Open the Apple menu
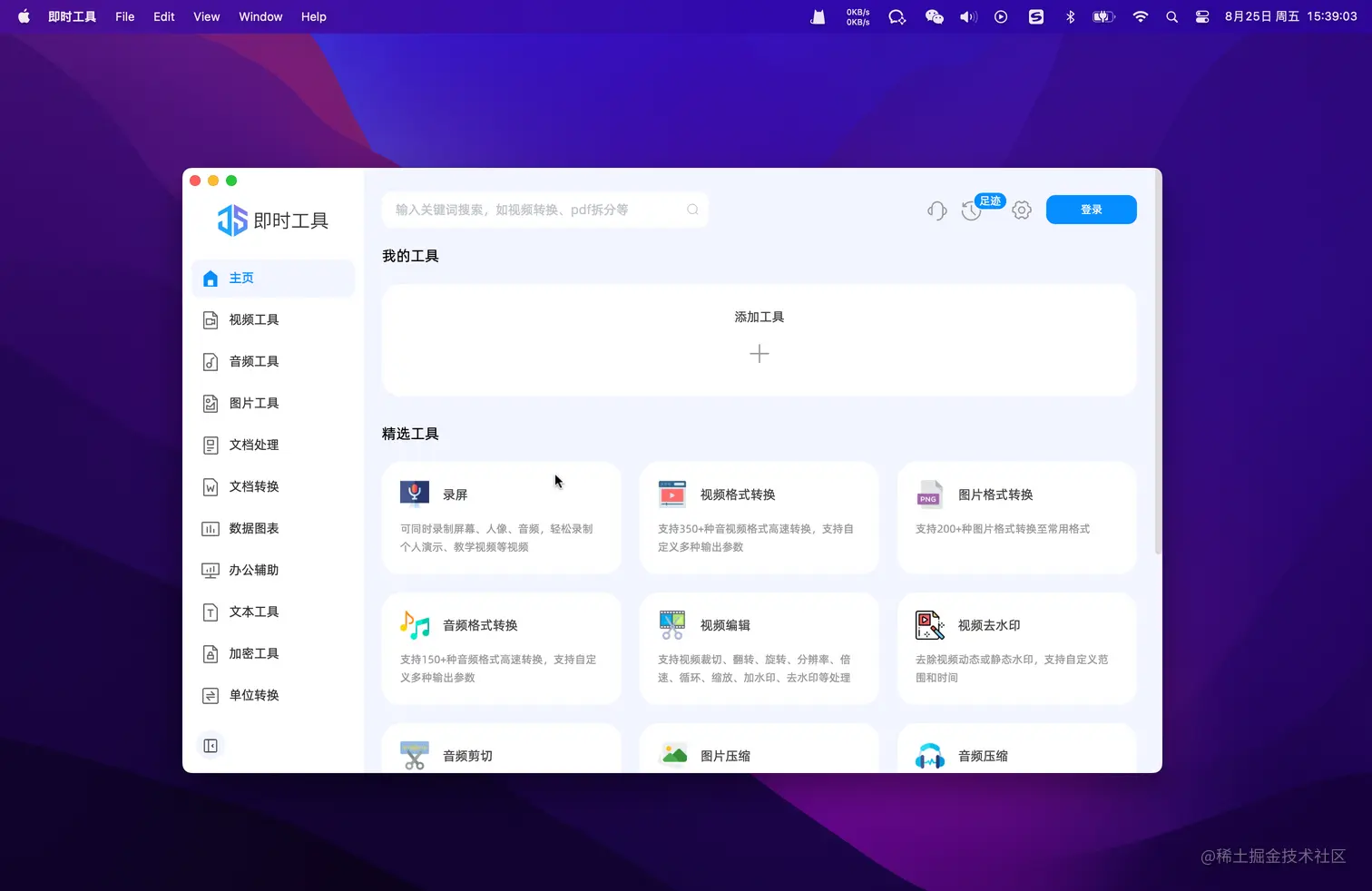 tap(24, 16)
